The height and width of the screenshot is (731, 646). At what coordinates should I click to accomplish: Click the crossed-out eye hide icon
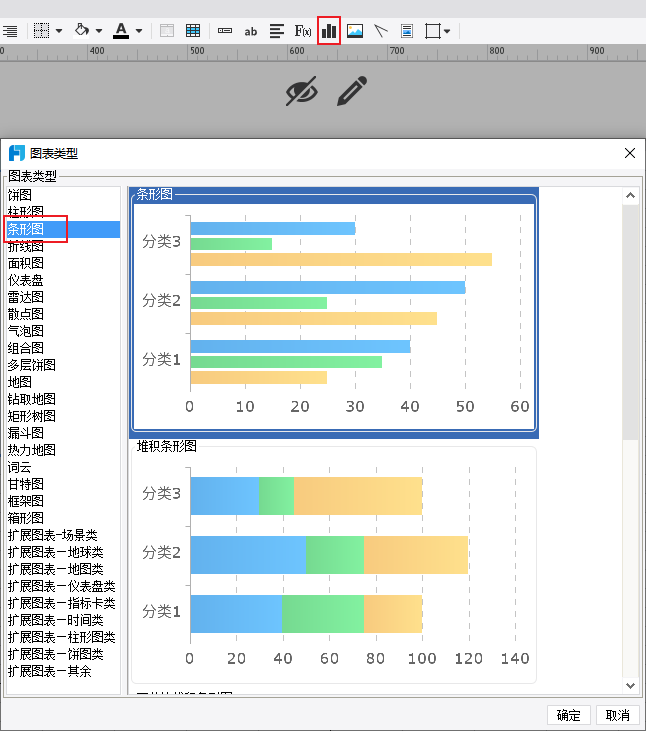(302, 91)
